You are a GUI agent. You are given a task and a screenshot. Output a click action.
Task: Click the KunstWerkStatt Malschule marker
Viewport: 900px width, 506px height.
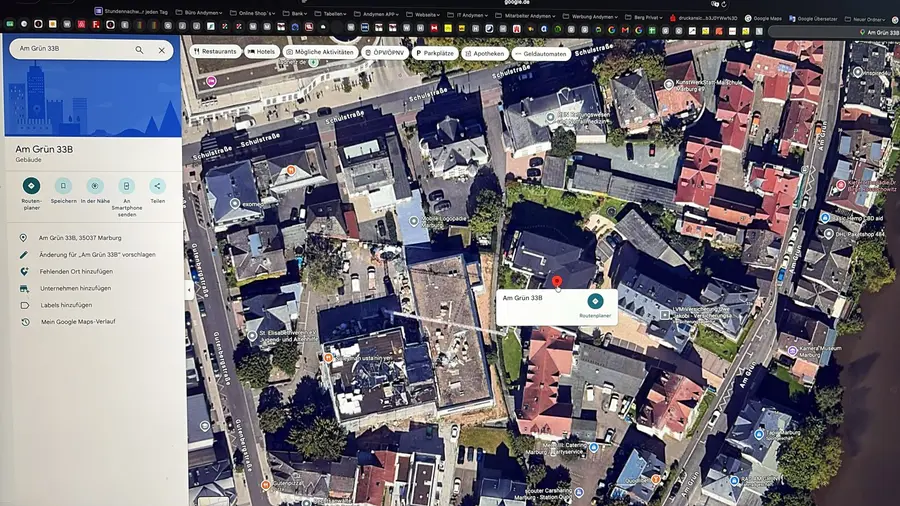click(x=669, y=84)
